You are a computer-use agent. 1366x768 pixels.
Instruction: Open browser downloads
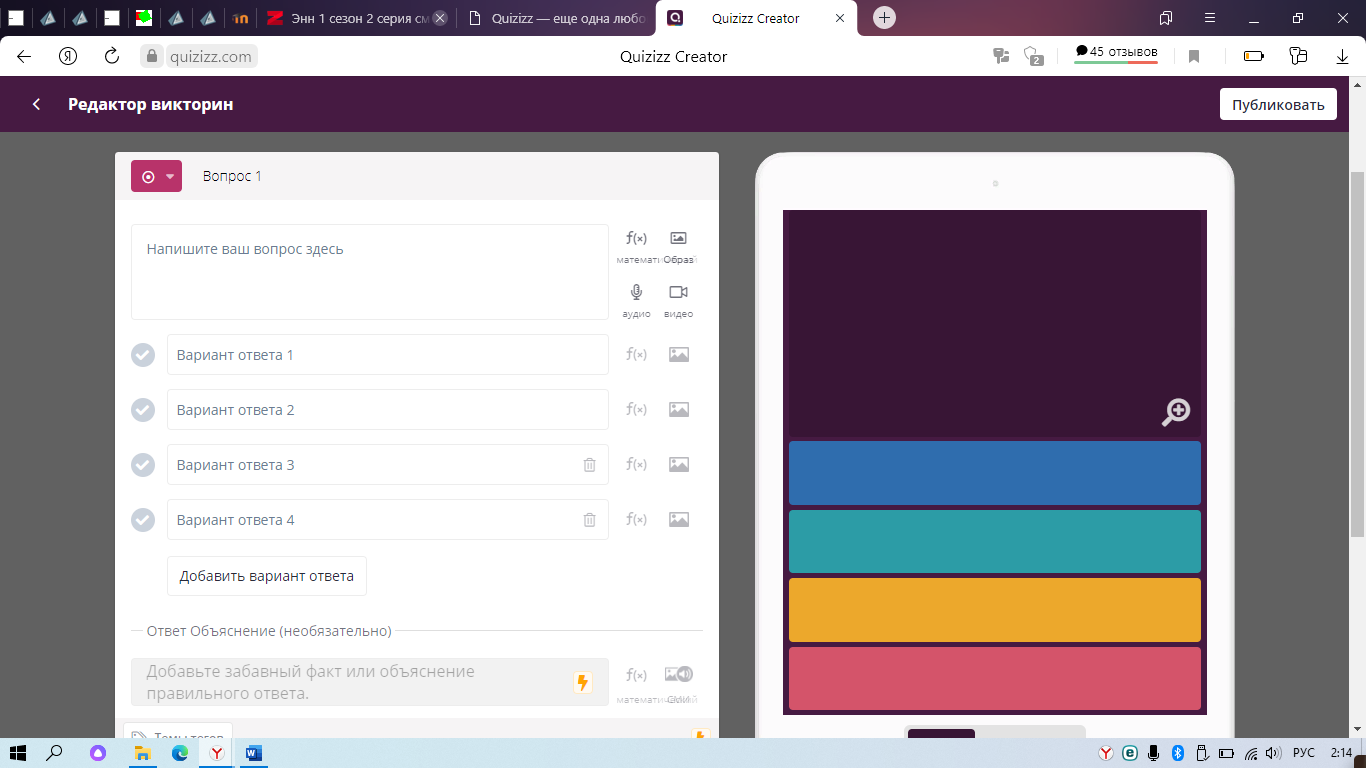pyautogui.click(x=1343, y=56)
